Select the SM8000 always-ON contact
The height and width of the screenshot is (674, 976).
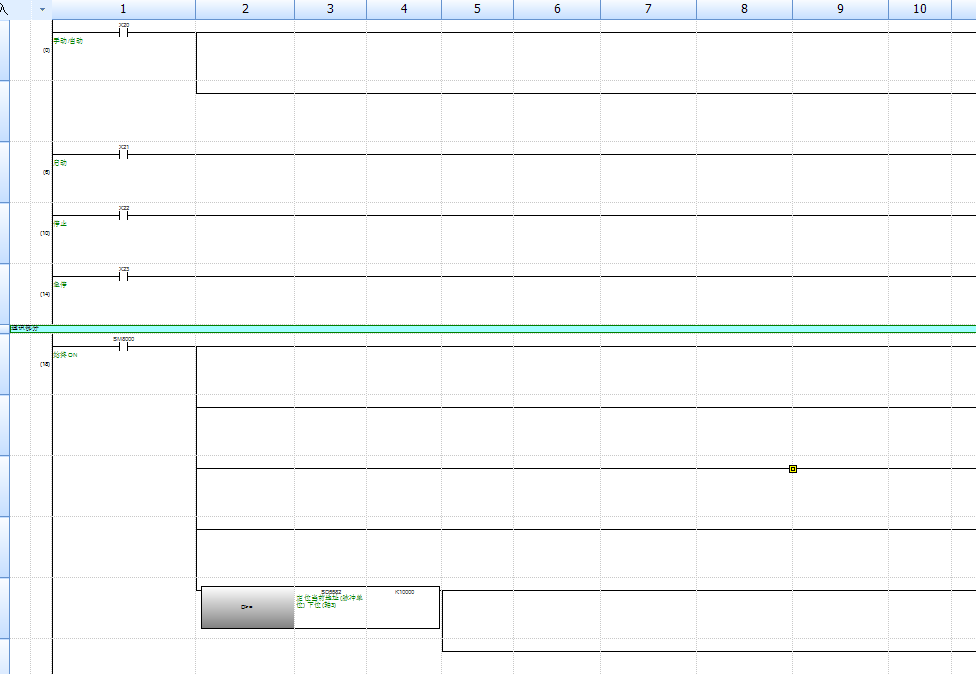click(x=124, y=346)
